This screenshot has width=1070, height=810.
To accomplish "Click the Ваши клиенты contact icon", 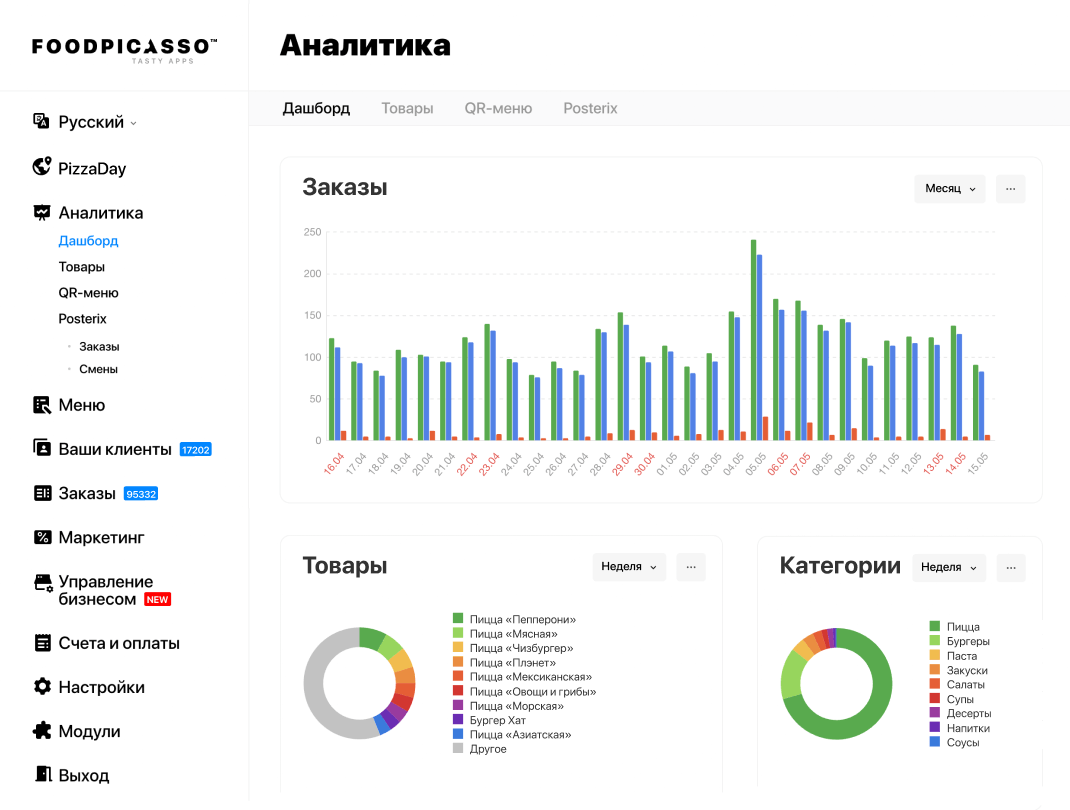I will click(x=41, y=448).
